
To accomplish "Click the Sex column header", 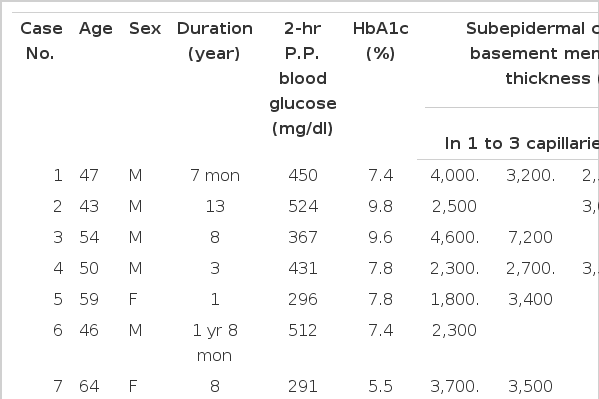I will (145, 29).
